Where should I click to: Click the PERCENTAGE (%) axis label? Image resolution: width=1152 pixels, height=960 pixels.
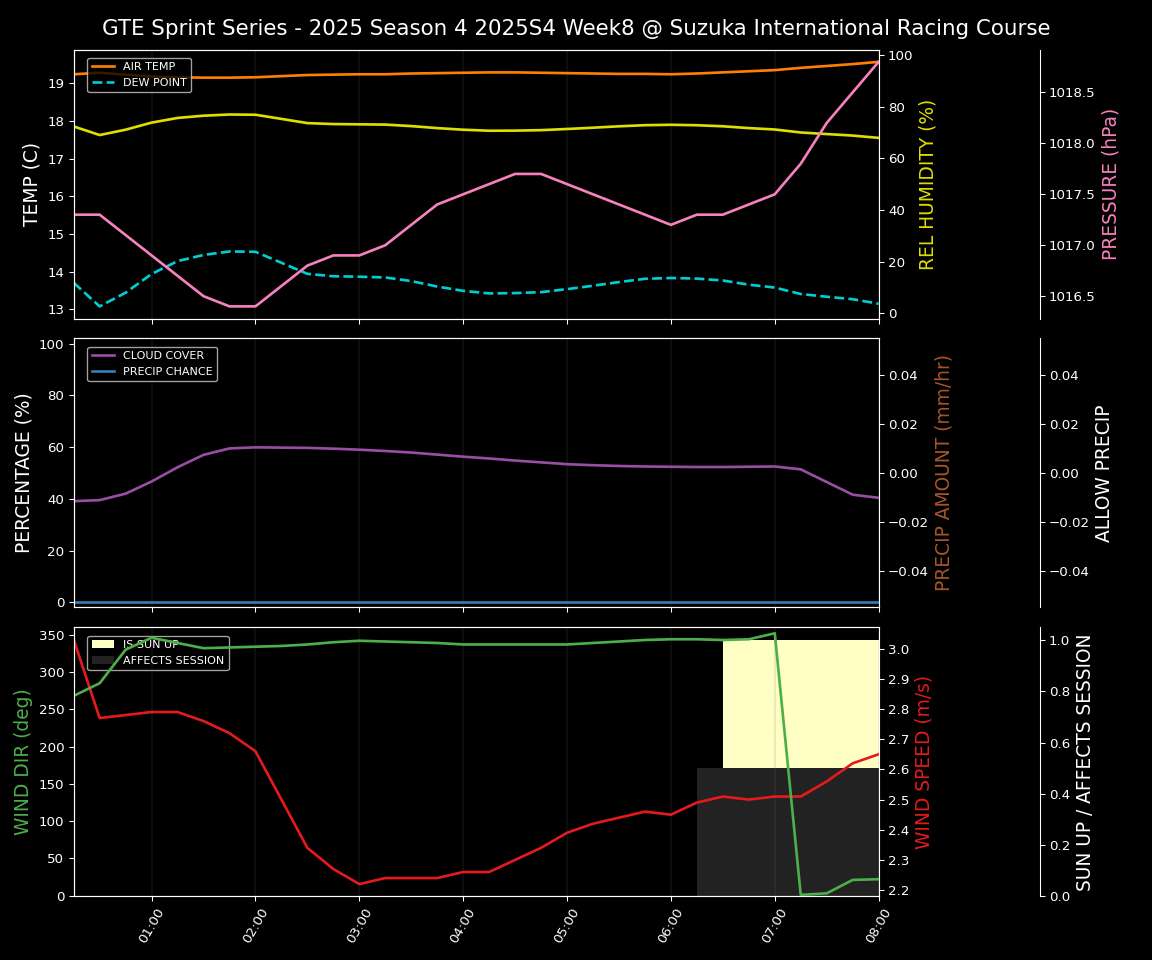24,472
